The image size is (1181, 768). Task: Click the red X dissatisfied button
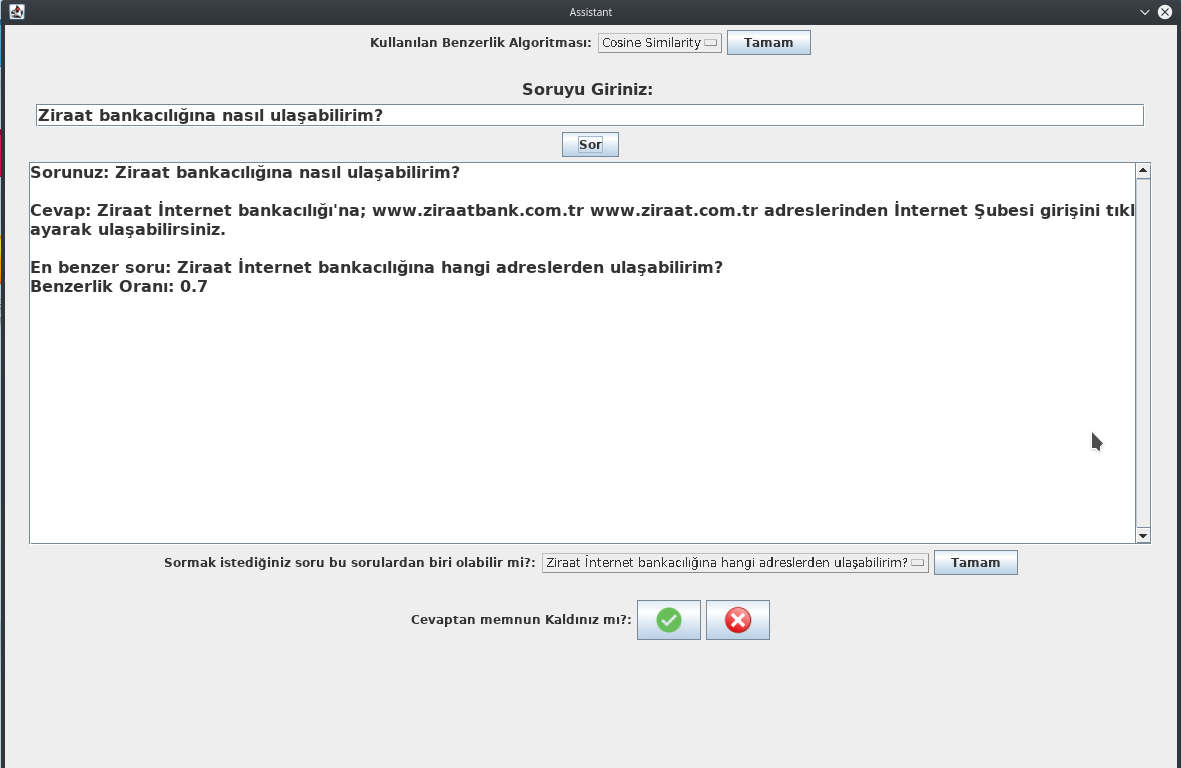[737, 620]
